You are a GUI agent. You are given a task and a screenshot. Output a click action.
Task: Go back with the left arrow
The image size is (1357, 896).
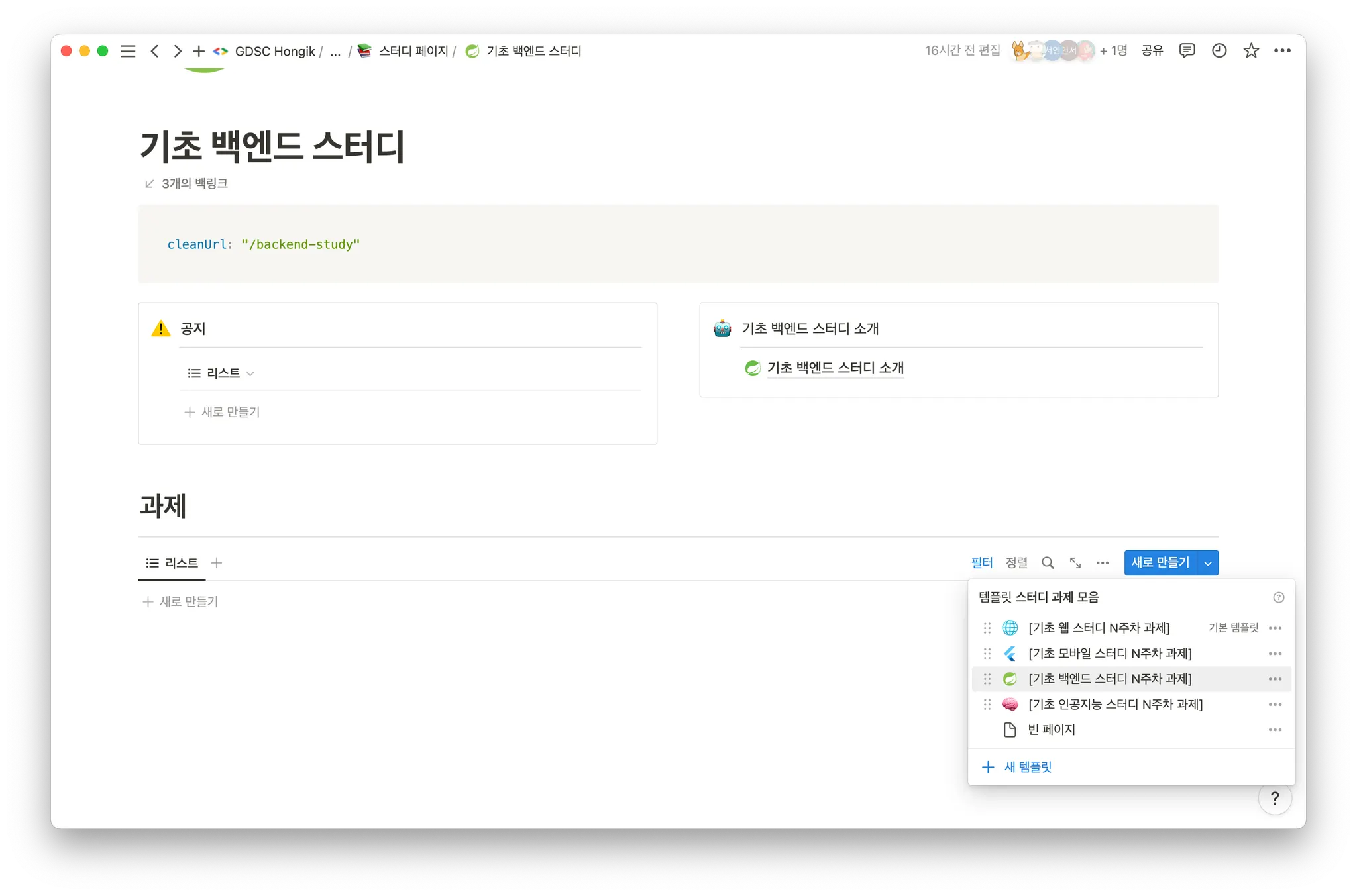pos(154,51)
